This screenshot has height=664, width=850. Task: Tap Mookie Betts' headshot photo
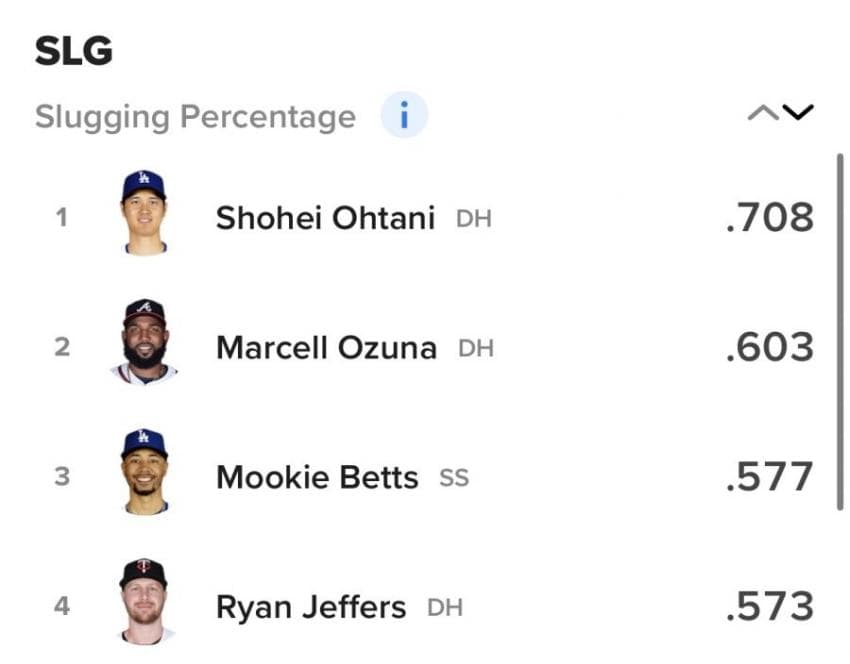click(x=144, y=472)
